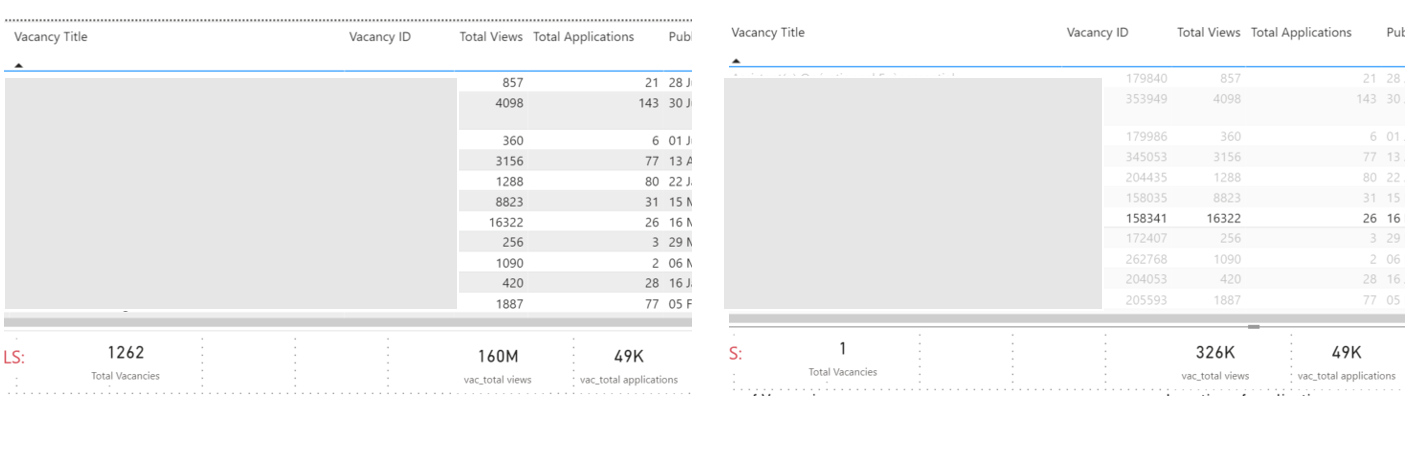The height and width of the screenshot is (451, 1411).
Task: Select the card showing 1 Total Vacancies
Action: tap(843, 358)
